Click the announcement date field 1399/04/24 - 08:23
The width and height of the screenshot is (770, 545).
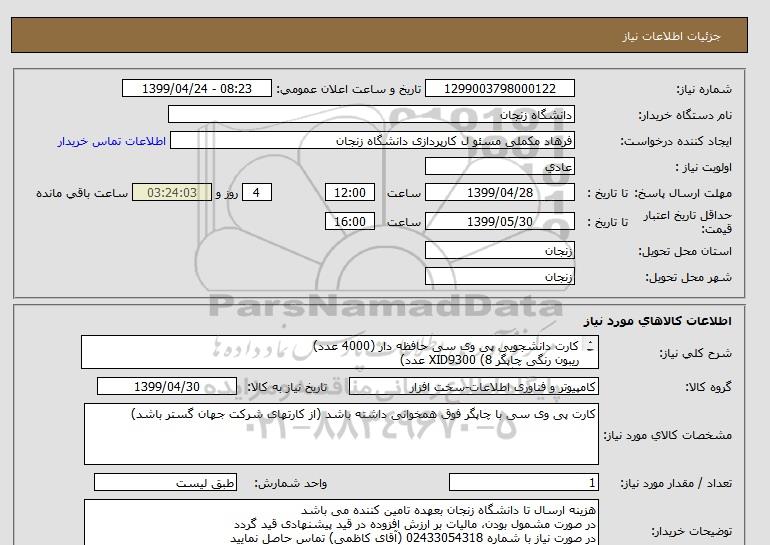click(196, 88)
